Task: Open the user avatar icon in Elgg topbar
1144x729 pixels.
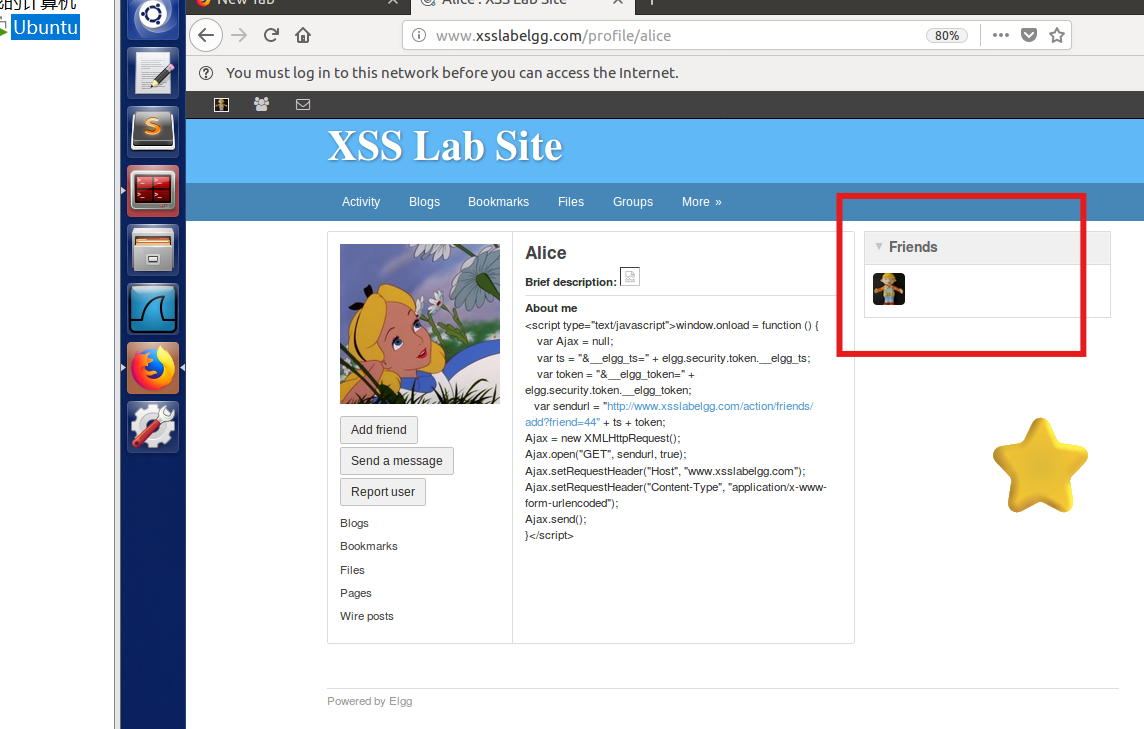Action: (x=221, y=104)
